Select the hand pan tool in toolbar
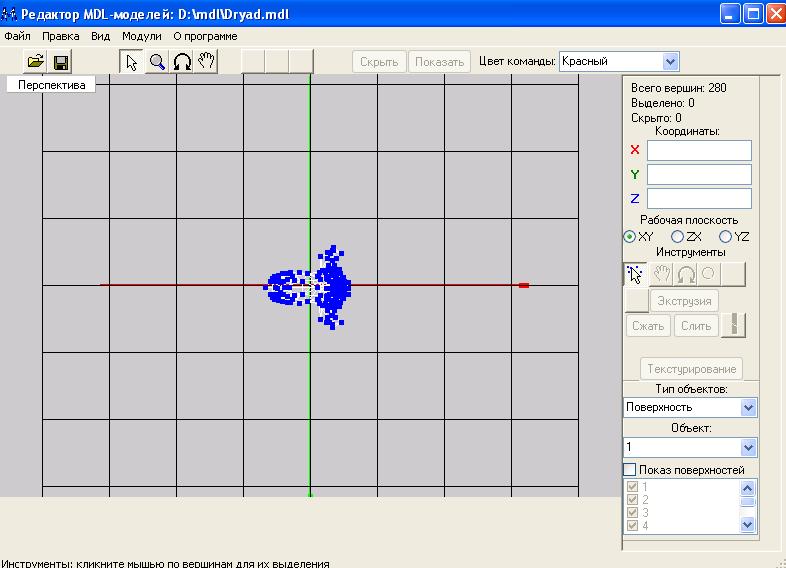 pyautogui.click(x=206, y=62)
